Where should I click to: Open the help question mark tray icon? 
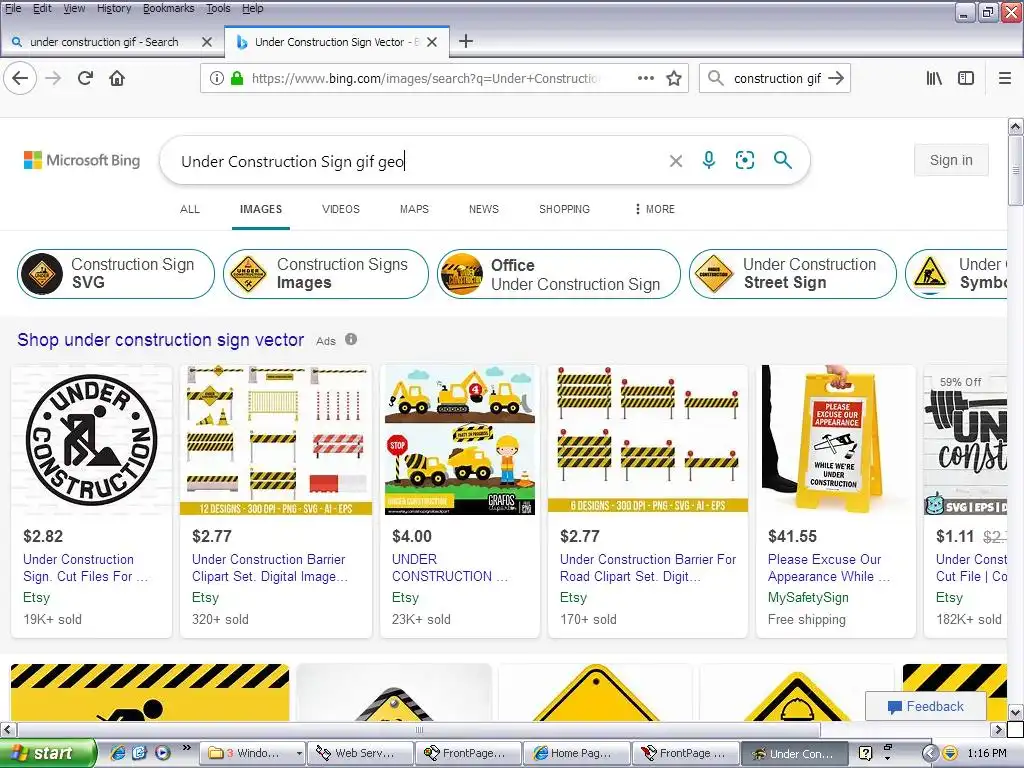pyautogui.click(x=865, y=753)
